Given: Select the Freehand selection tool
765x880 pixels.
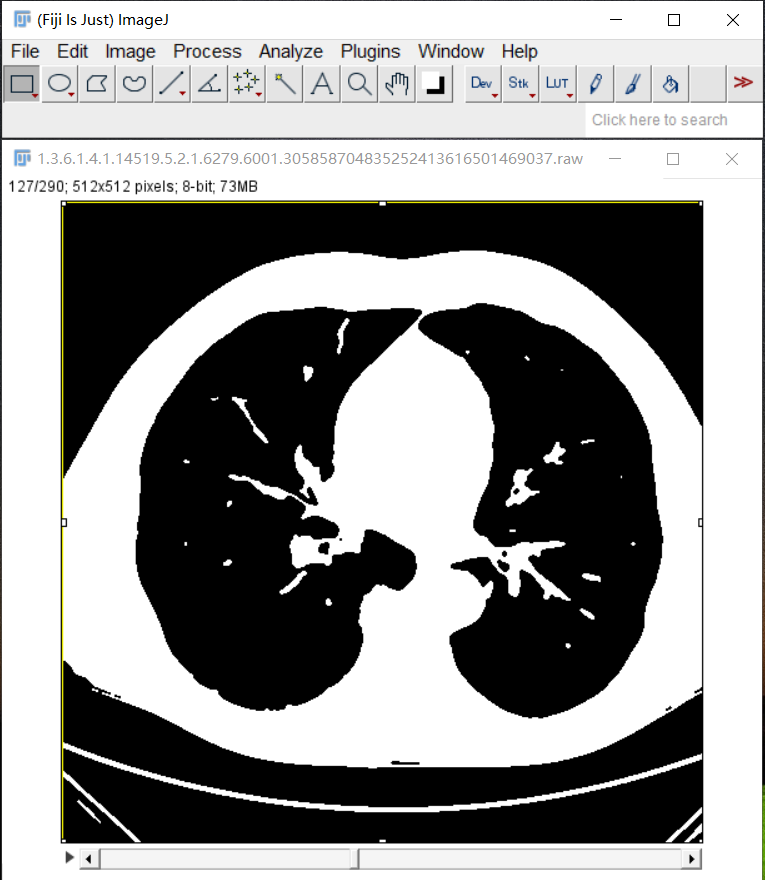Looking at the screenshot, I should tap(134, 84).
